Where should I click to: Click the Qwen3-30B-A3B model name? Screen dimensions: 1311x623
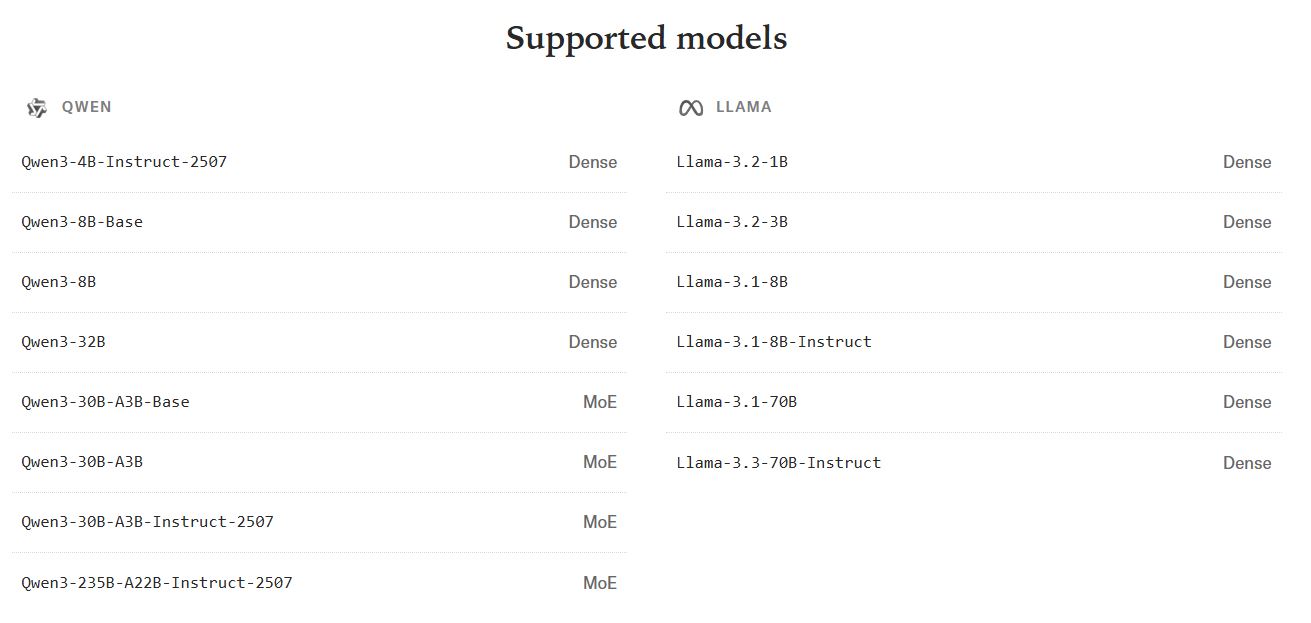click(x=82, y=462)
